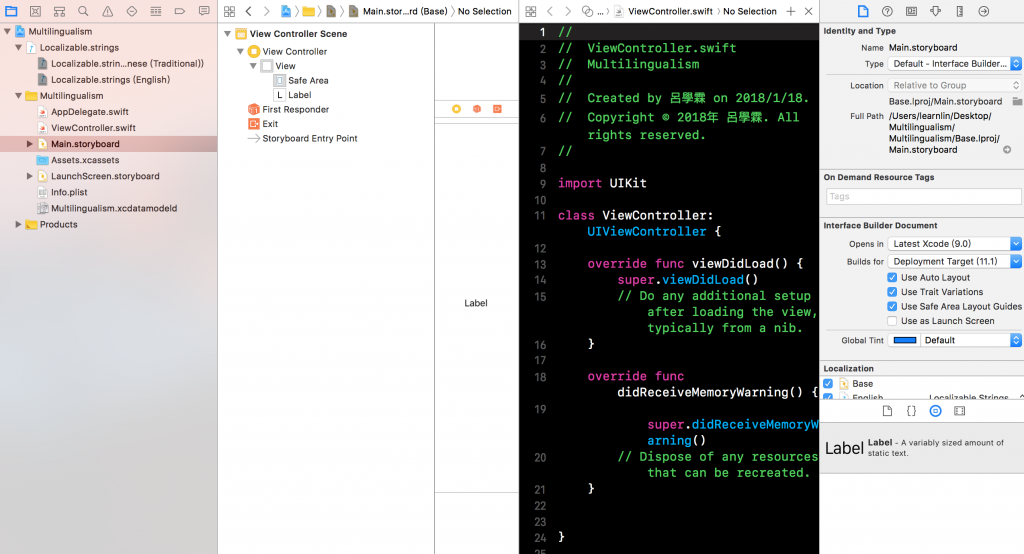Collapse View Controller Scene in outline

click(227, 33)
